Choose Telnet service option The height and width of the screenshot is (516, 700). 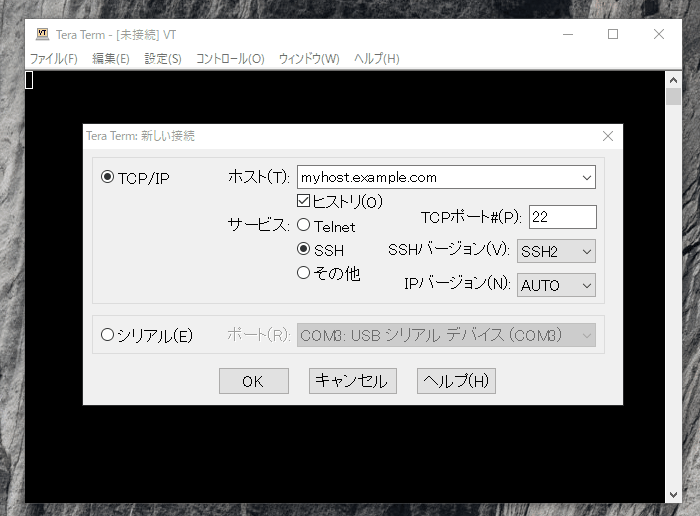click(x=304, y=225)
